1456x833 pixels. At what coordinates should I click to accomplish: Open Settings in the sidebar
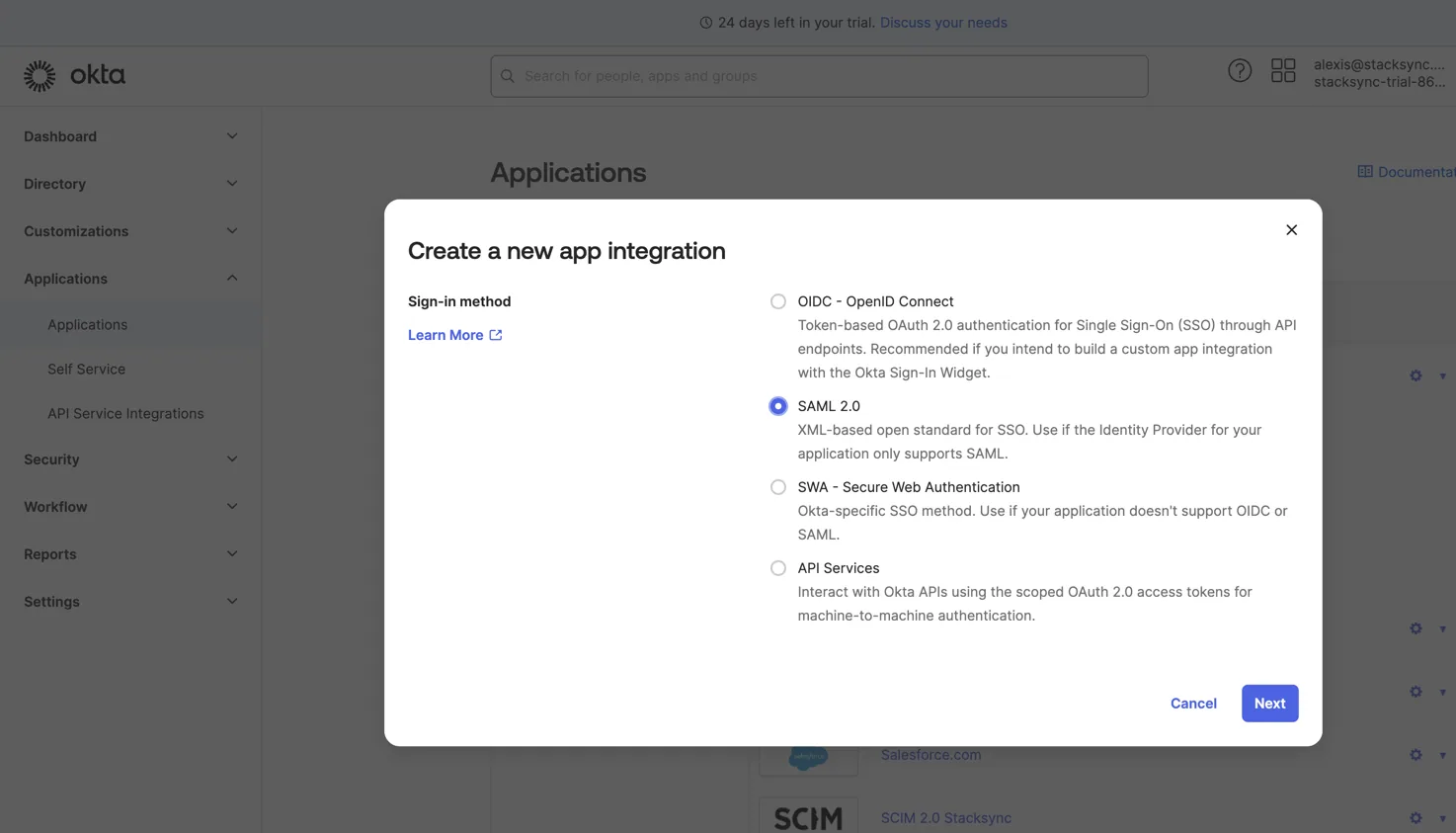point(51,602)
